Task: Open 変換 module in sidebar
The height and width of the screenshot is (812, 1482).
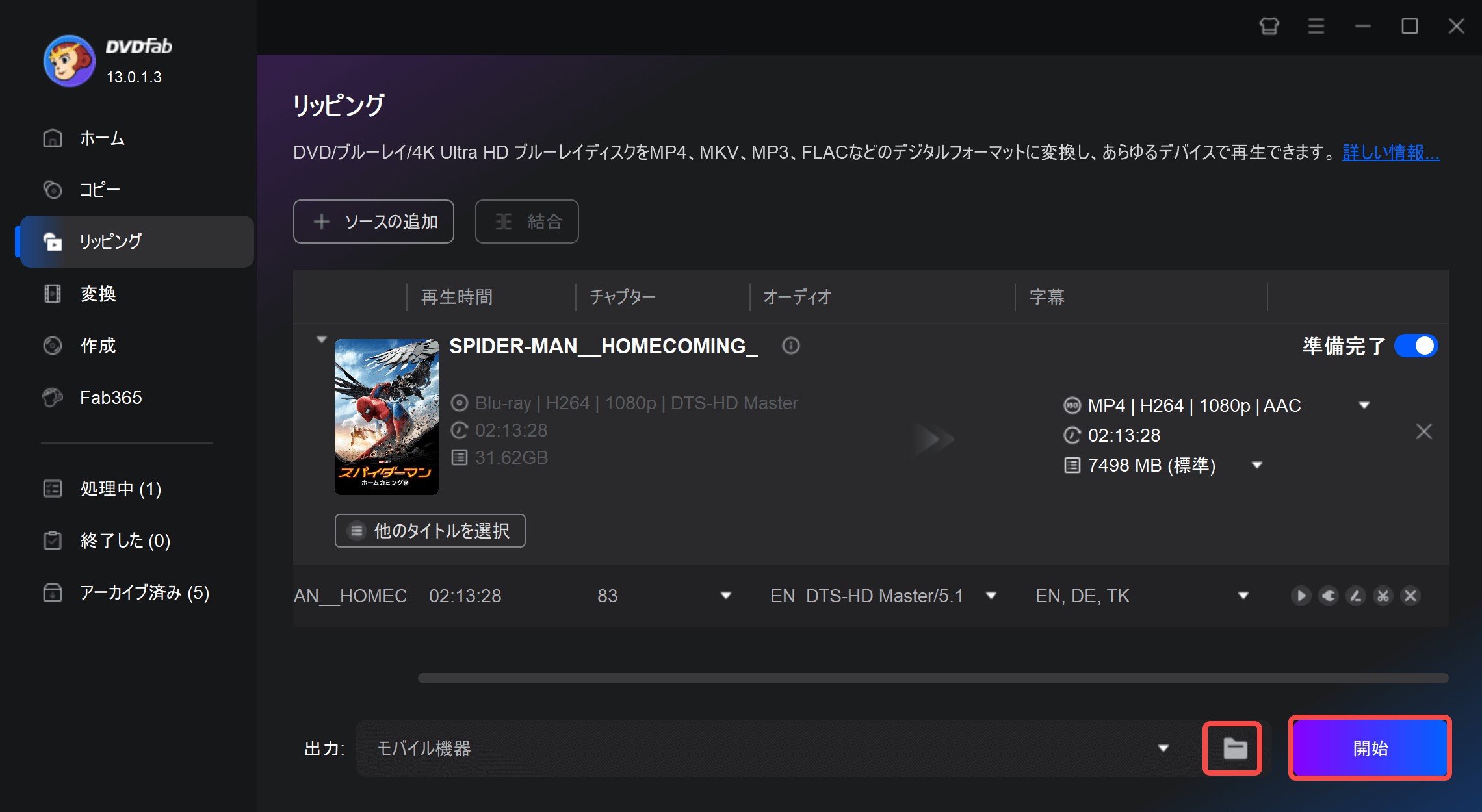Action: click(136, 294)
